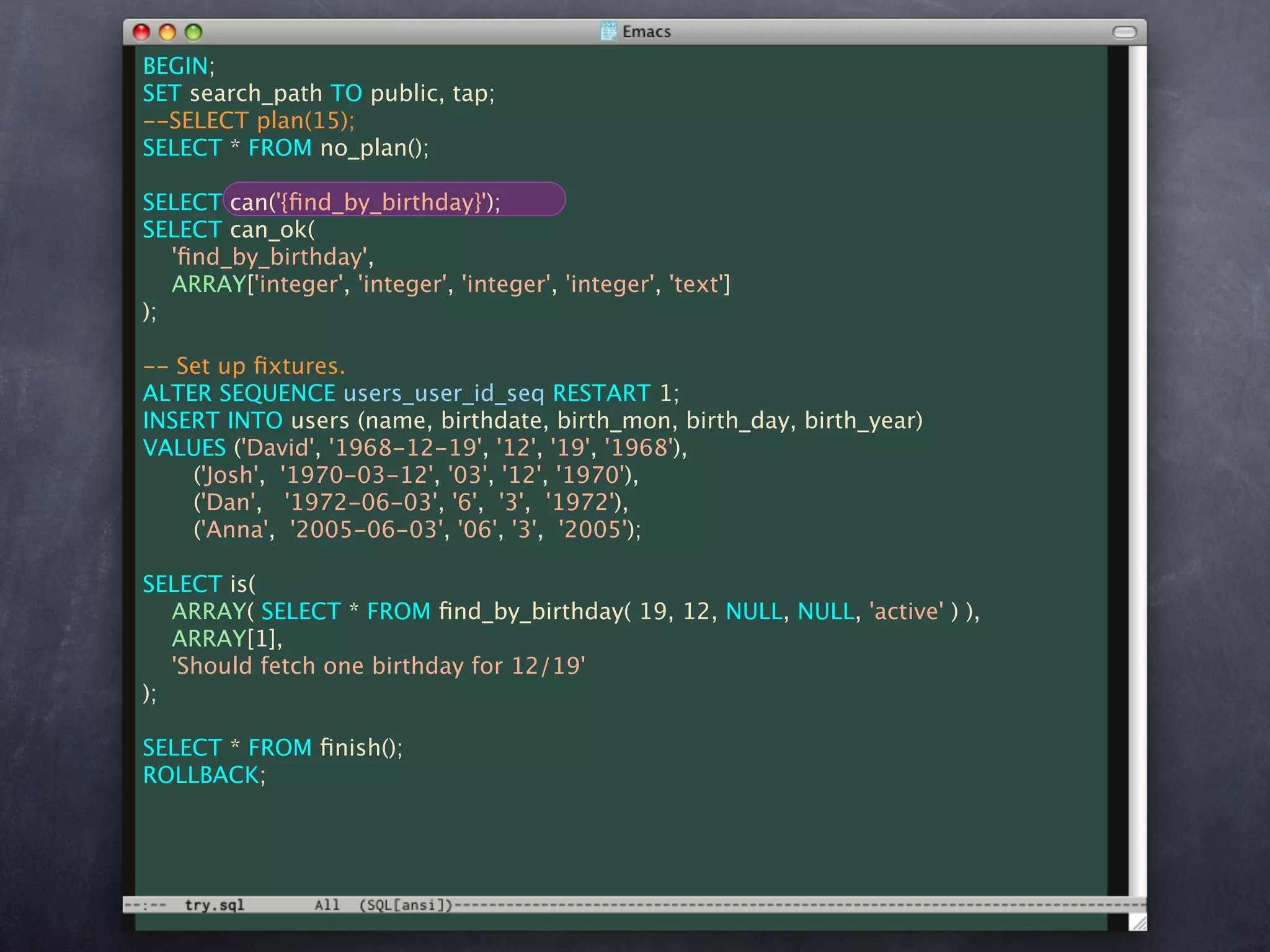Click the try.sql buffer name in mode line
This screenshot has height=952, width=1270.
pyautogui.click(x=215, y=905)
